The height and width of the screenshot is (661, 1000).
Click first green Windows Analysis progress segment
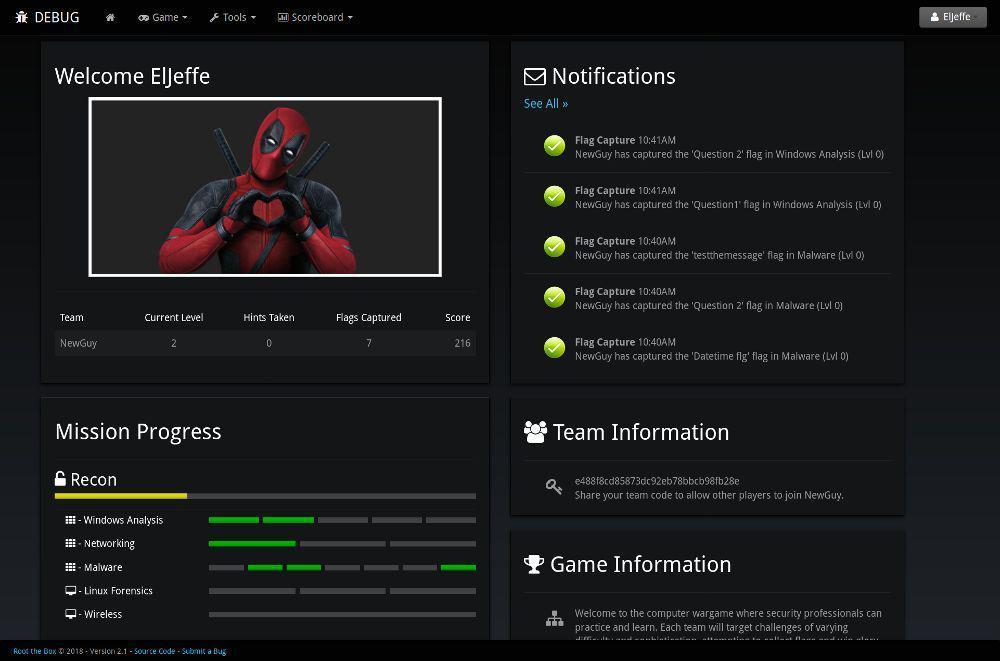(x=233, y=520)
